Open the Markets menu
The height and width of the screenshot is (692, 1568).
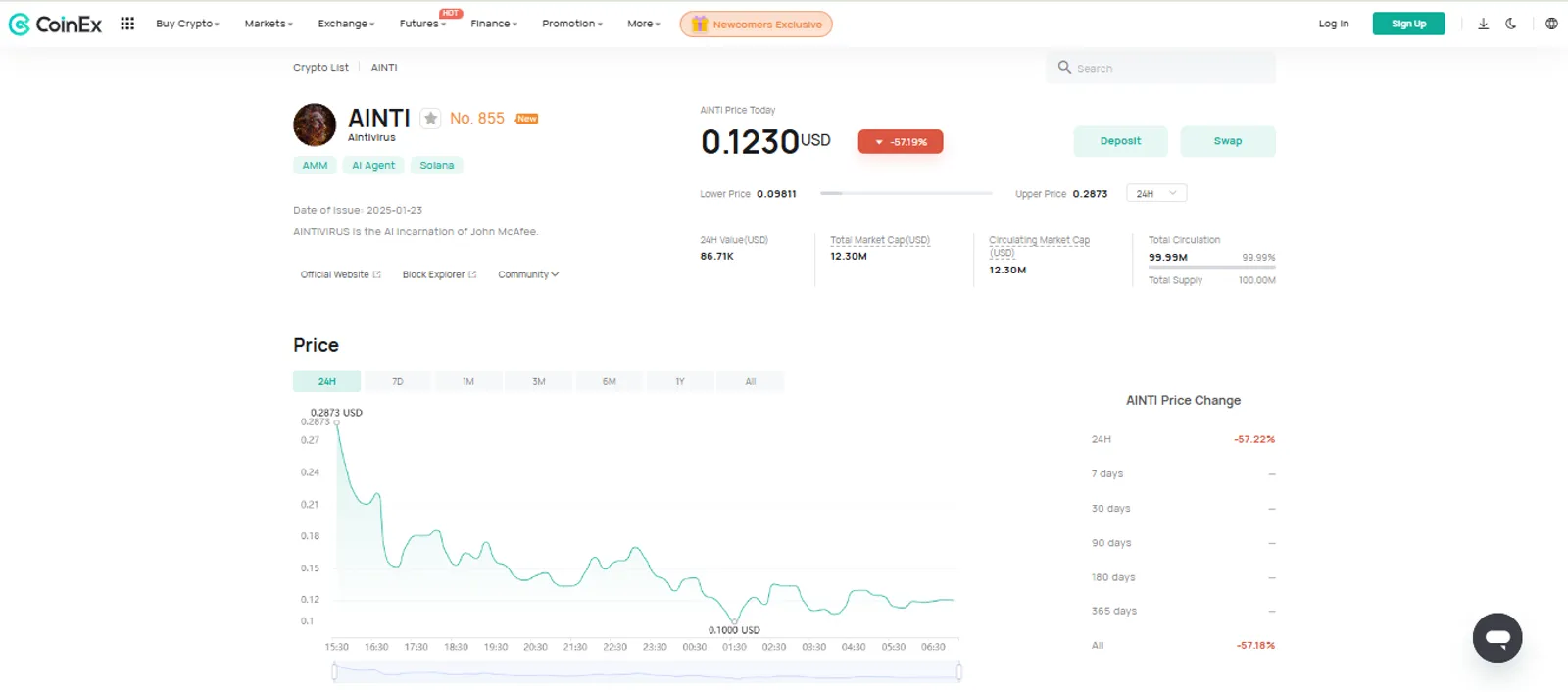[x=269, y=24]
